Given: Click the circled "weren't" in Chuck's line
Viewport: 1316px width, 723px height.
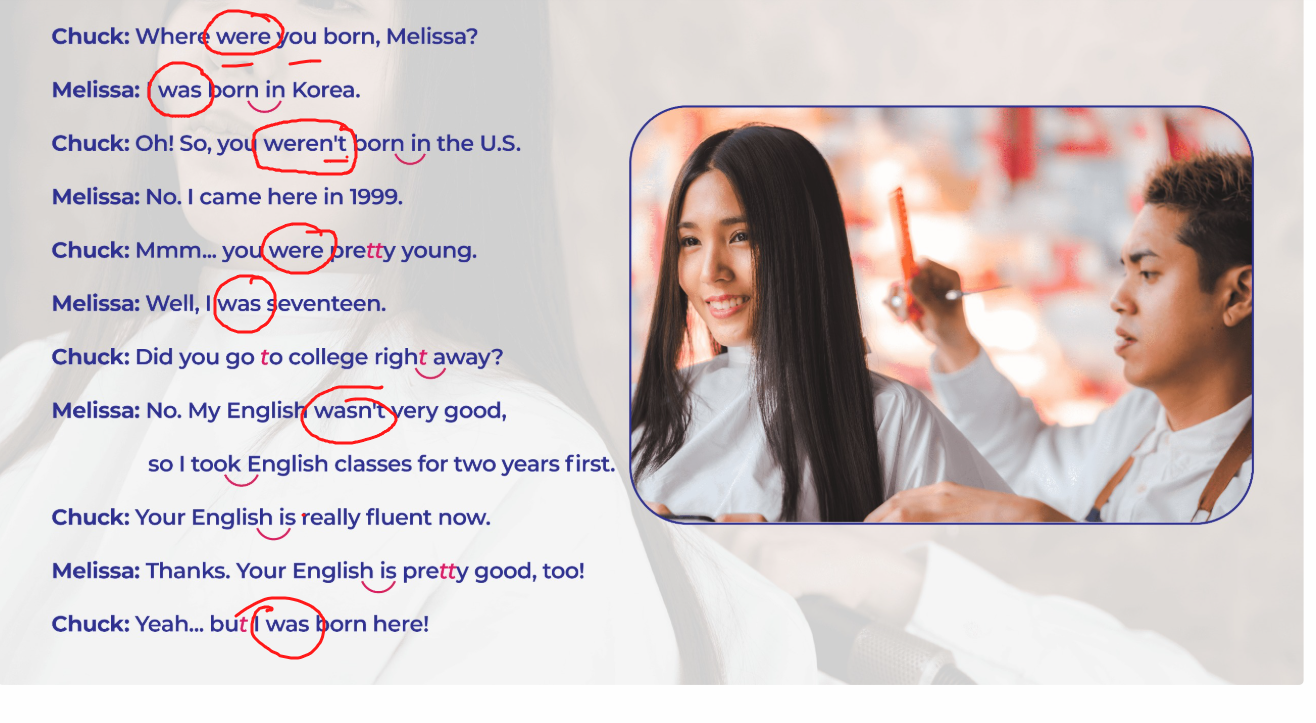Looking at the screenshot, I should click(x=305, y=144).
